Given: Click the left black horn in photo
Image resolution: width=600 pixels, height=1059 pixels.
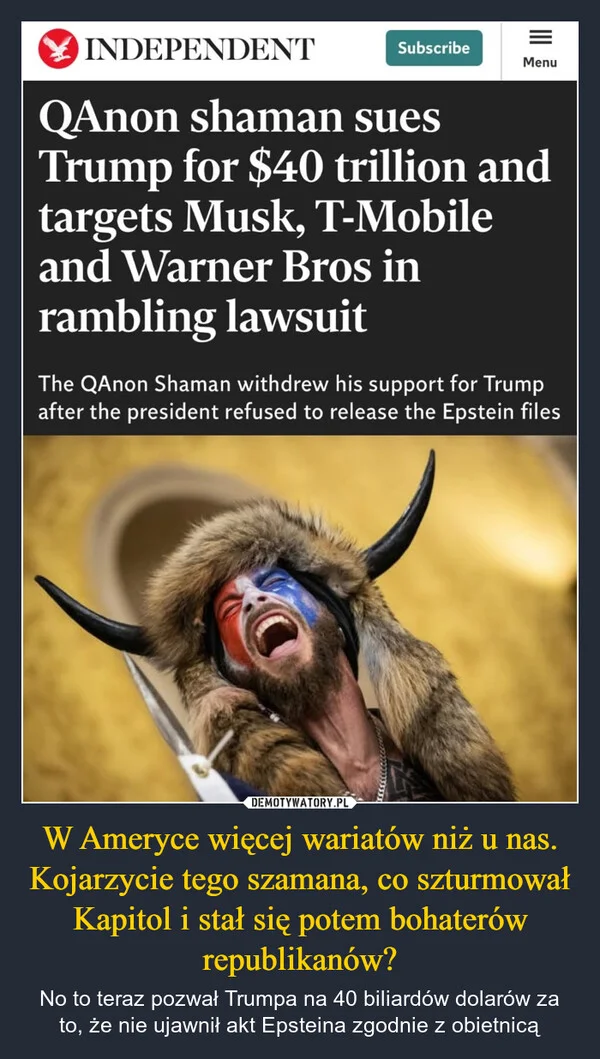Looking at the screenshot, I should coord(91,616).
